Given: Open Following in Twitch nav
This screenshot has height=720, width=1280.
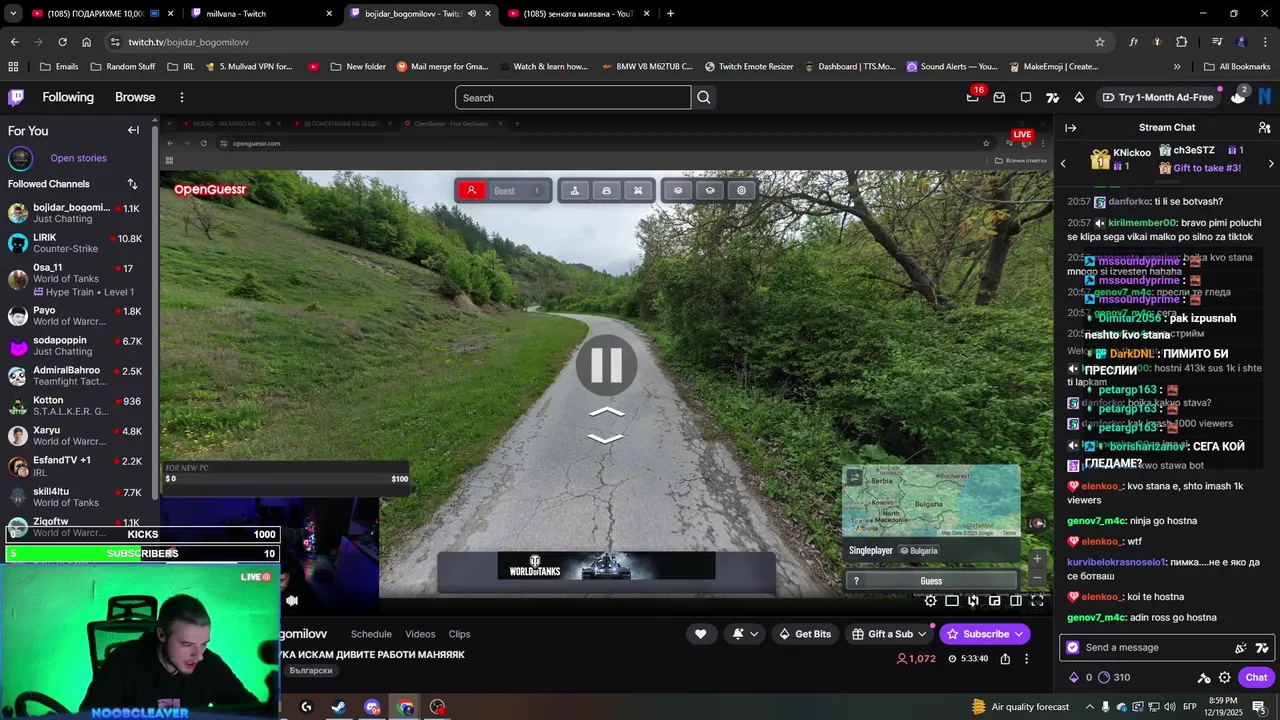Looking at the screenshot, I should click(68, 97).
